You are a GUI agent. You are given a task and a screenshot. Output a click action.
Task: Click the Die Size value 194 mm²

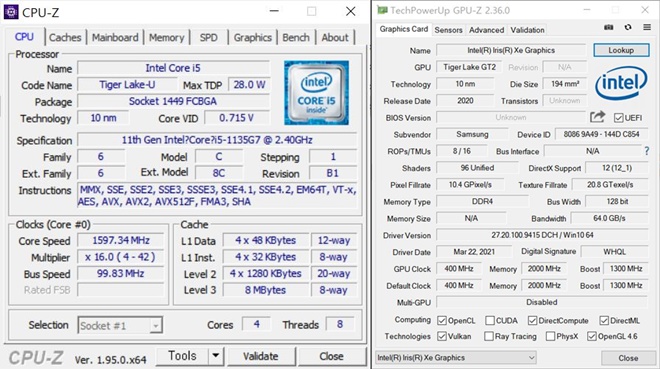pyautogui.click(x=565, y=84)
